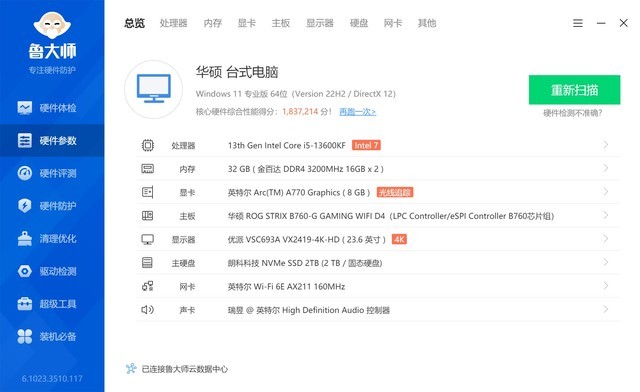Expand the 显卡 row chevron
The width and height of the screenshot is (640, 392).
tap(606, 192)
